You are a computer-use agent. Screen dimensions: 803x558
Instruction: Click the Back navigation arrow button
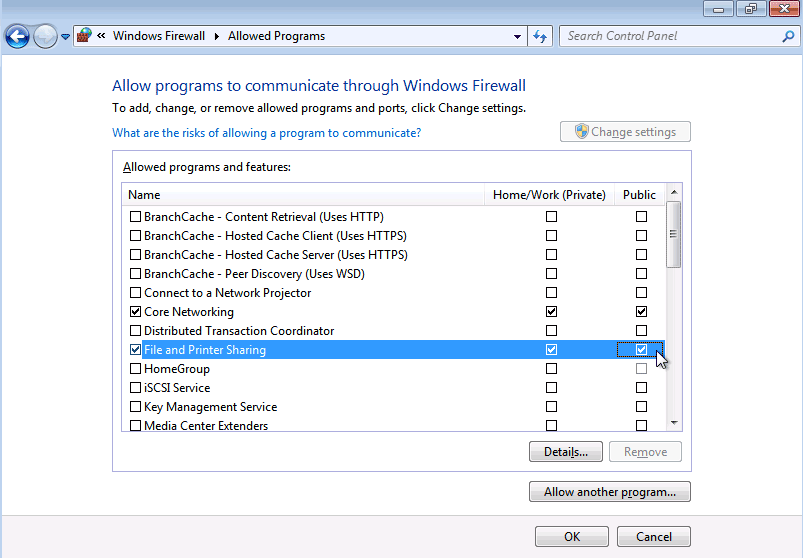click(x=17, y=37)
